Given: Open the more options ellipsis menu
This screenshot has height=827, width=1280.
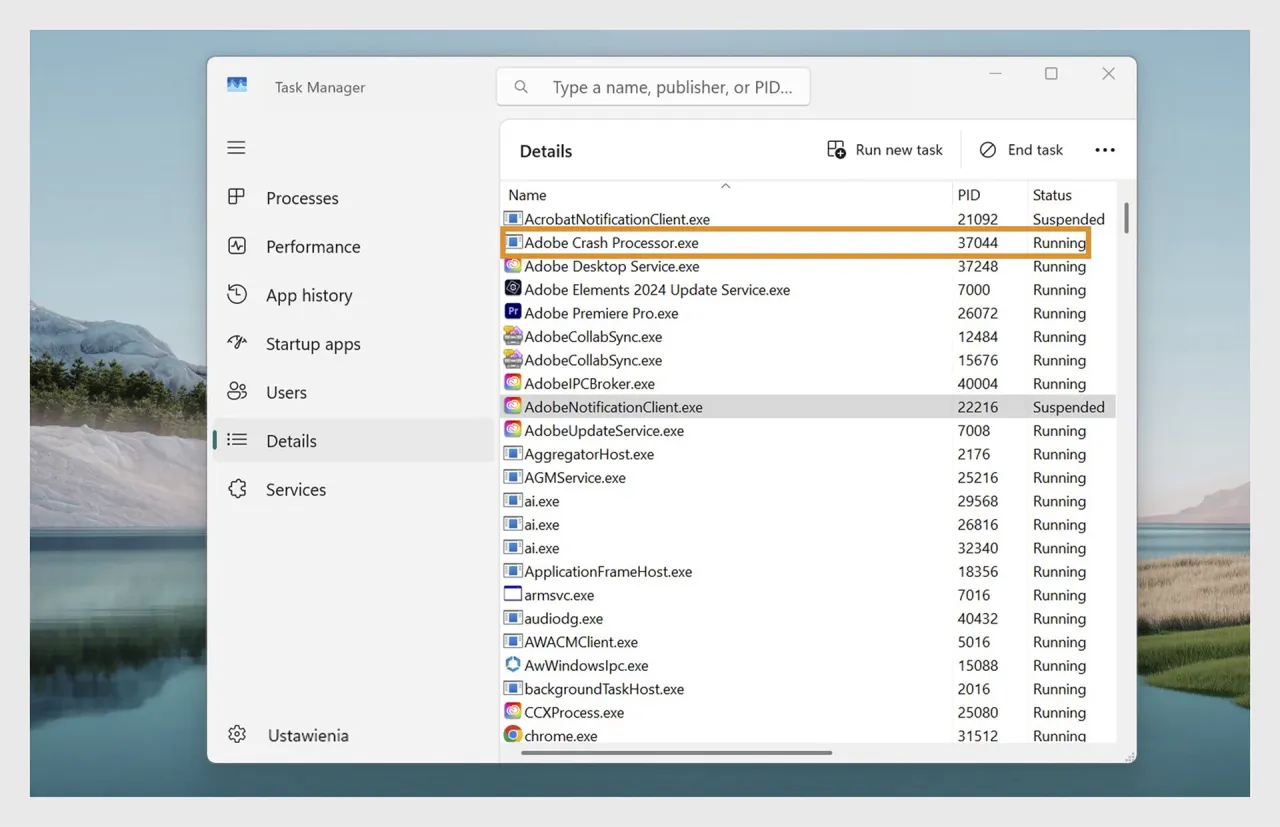Looking at the screenshot, I should pos(1105,149).
